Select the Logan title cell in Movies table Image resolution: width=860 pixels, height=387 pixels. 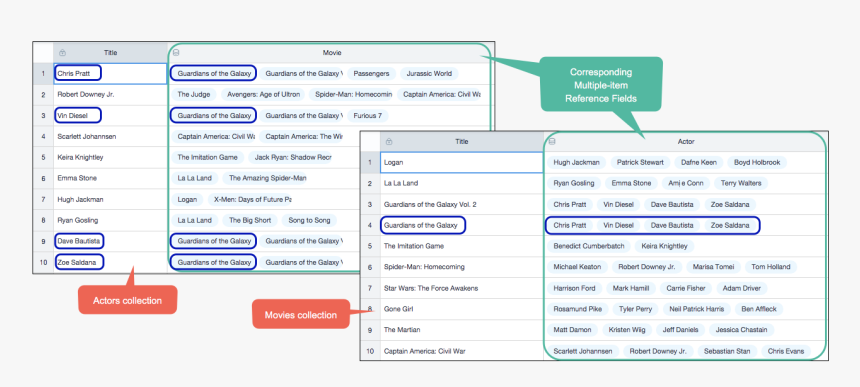click(462, 162)
